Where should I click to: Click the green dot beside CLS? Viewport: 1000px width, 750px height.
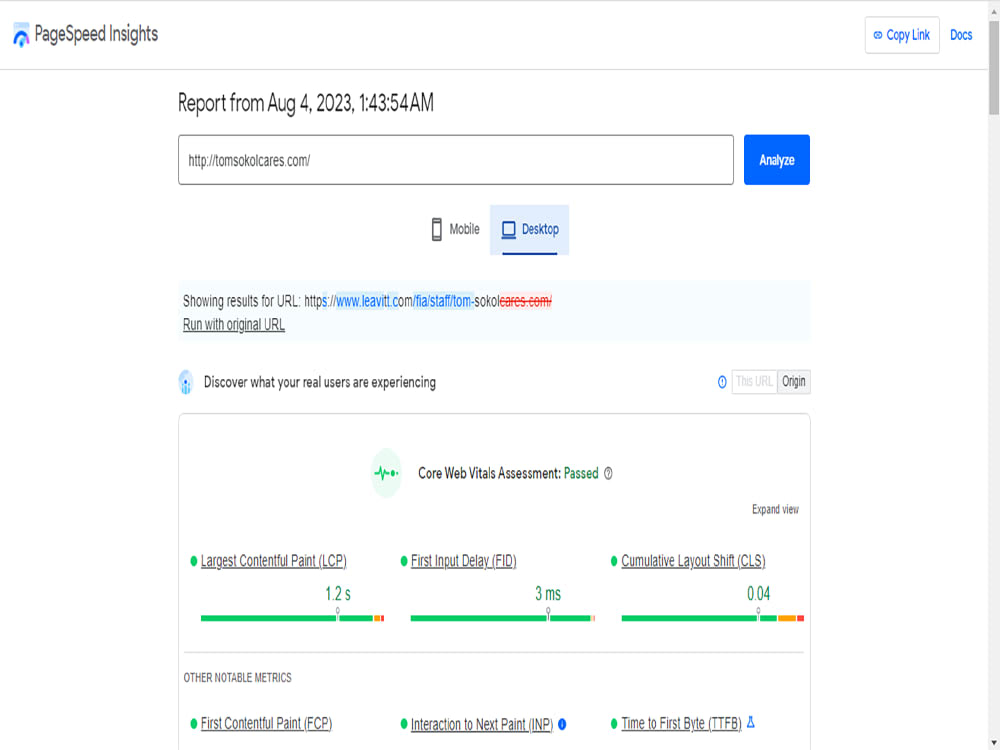[614, 561]
